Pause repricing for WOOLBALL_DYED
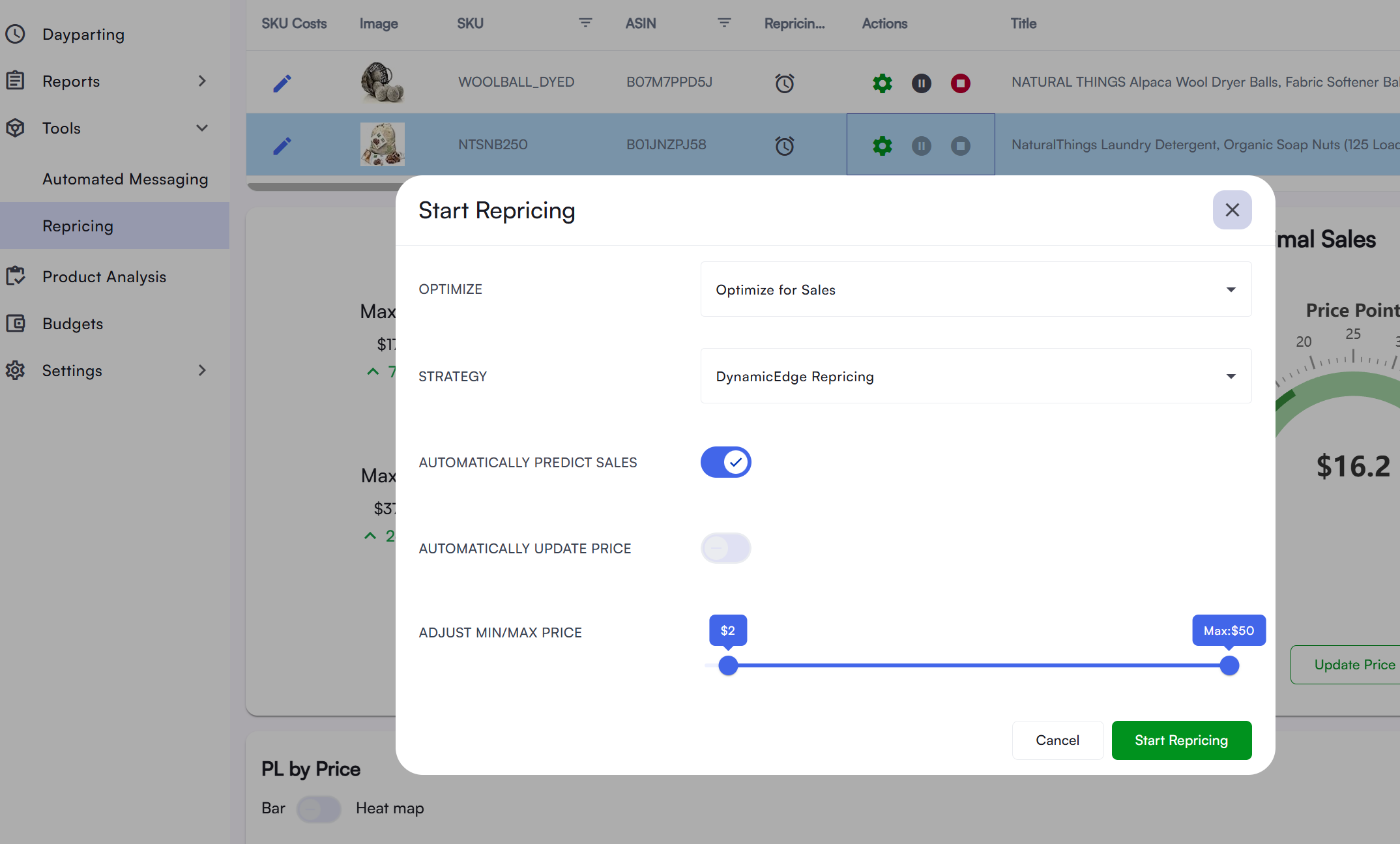The image size is (1400, 844). [921, 83]
